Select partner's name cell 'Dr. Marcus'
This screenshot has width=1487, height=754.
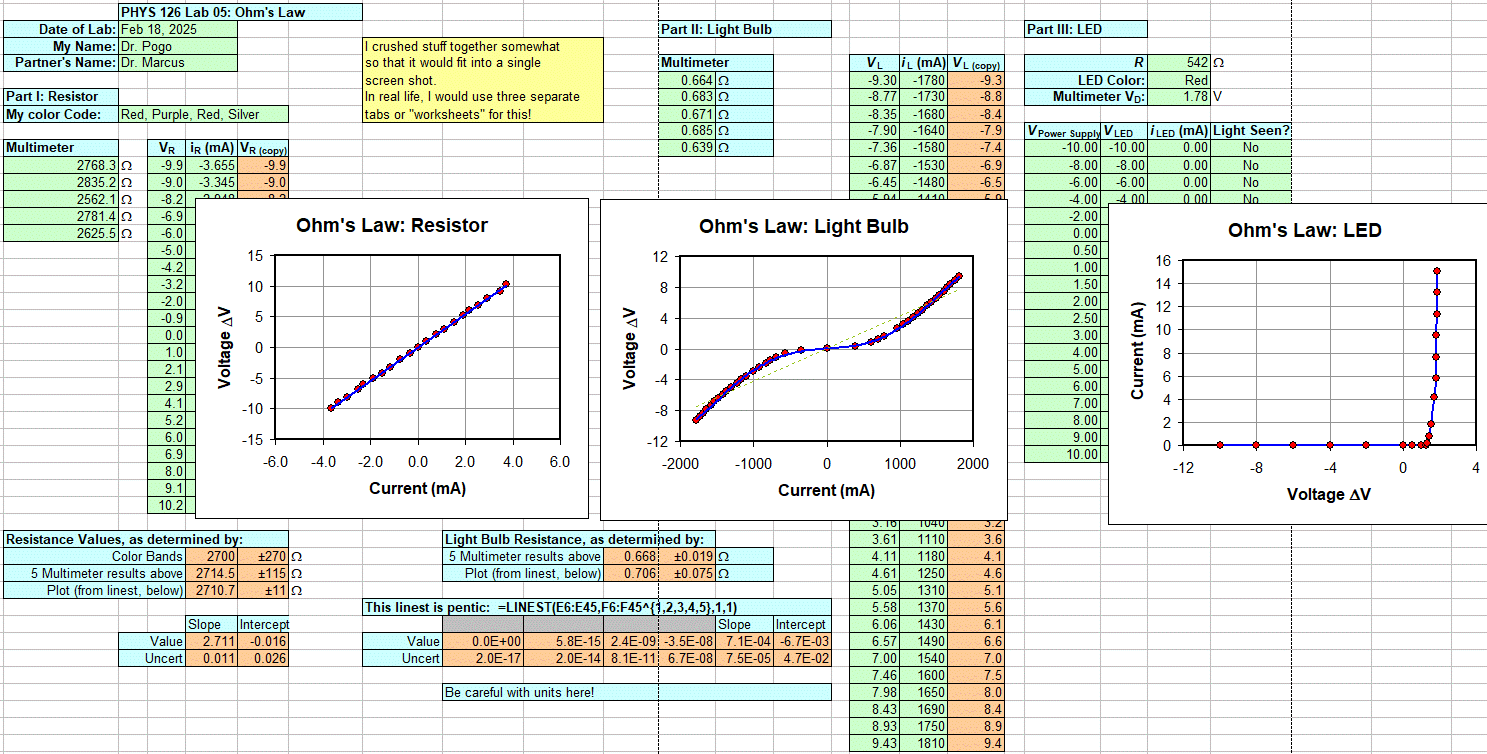[177, 62]
